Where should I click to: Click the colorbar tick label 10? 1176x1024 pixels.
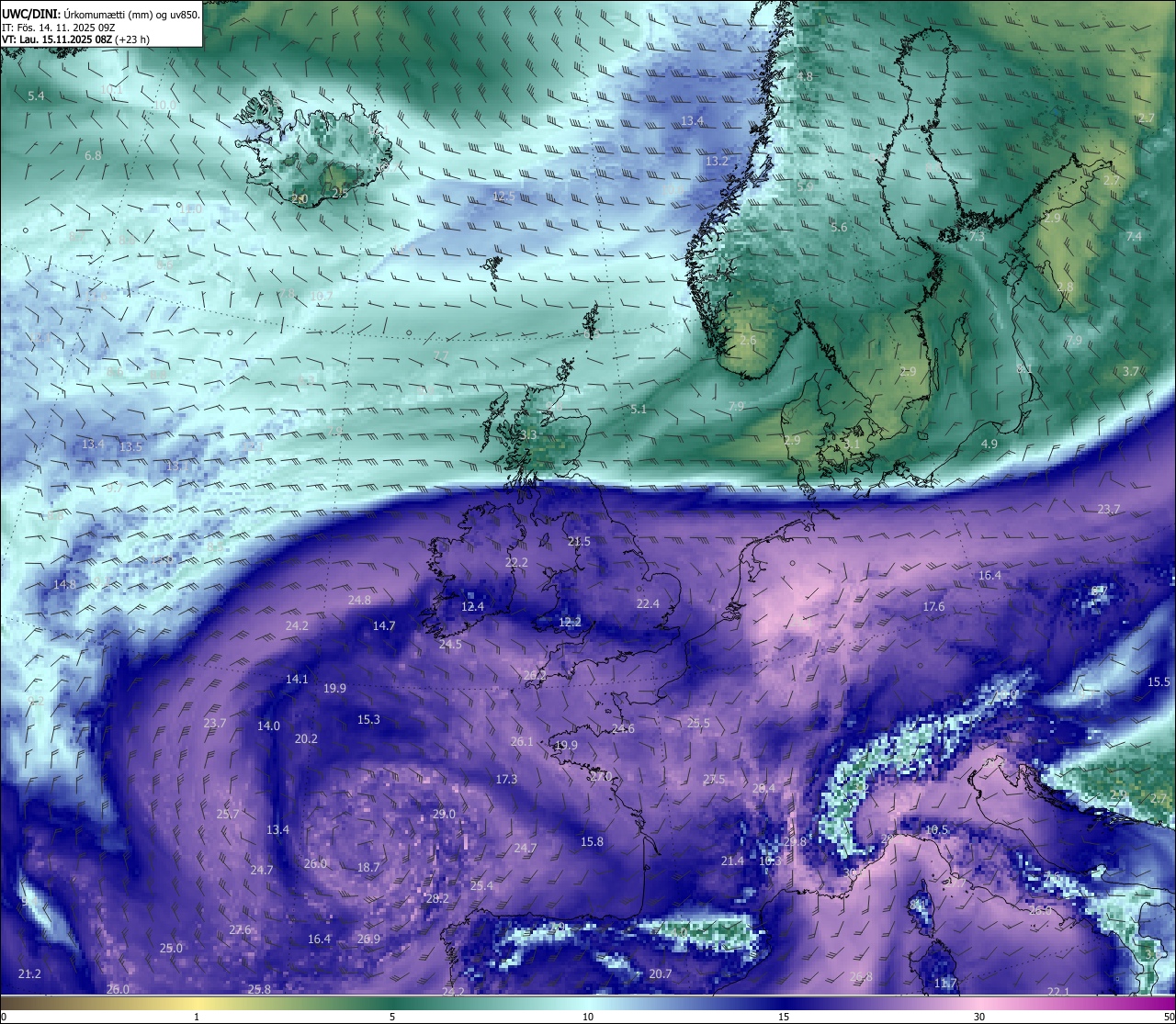point(588,1017)
